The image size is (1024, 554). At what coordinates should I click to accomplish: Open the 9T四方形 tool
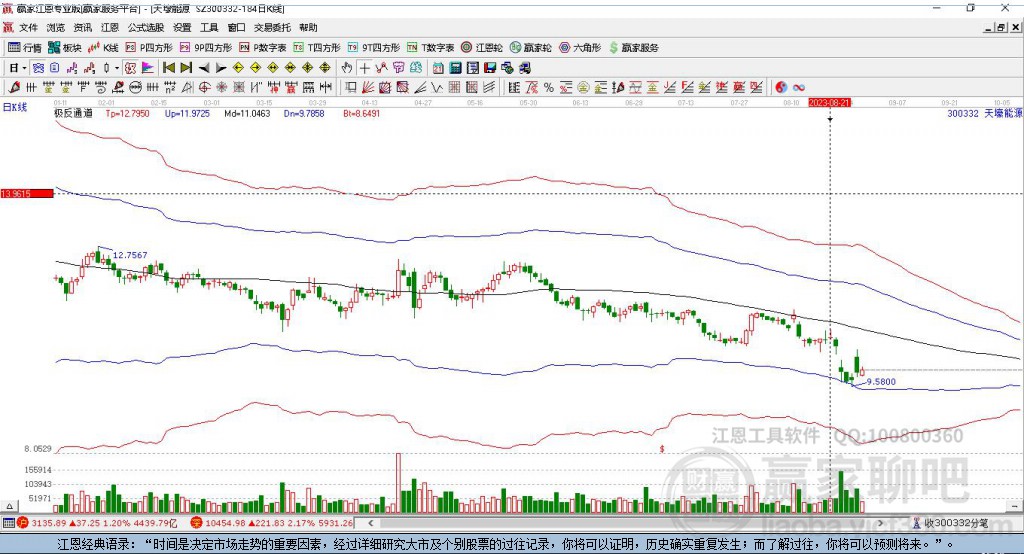[374, 48]
